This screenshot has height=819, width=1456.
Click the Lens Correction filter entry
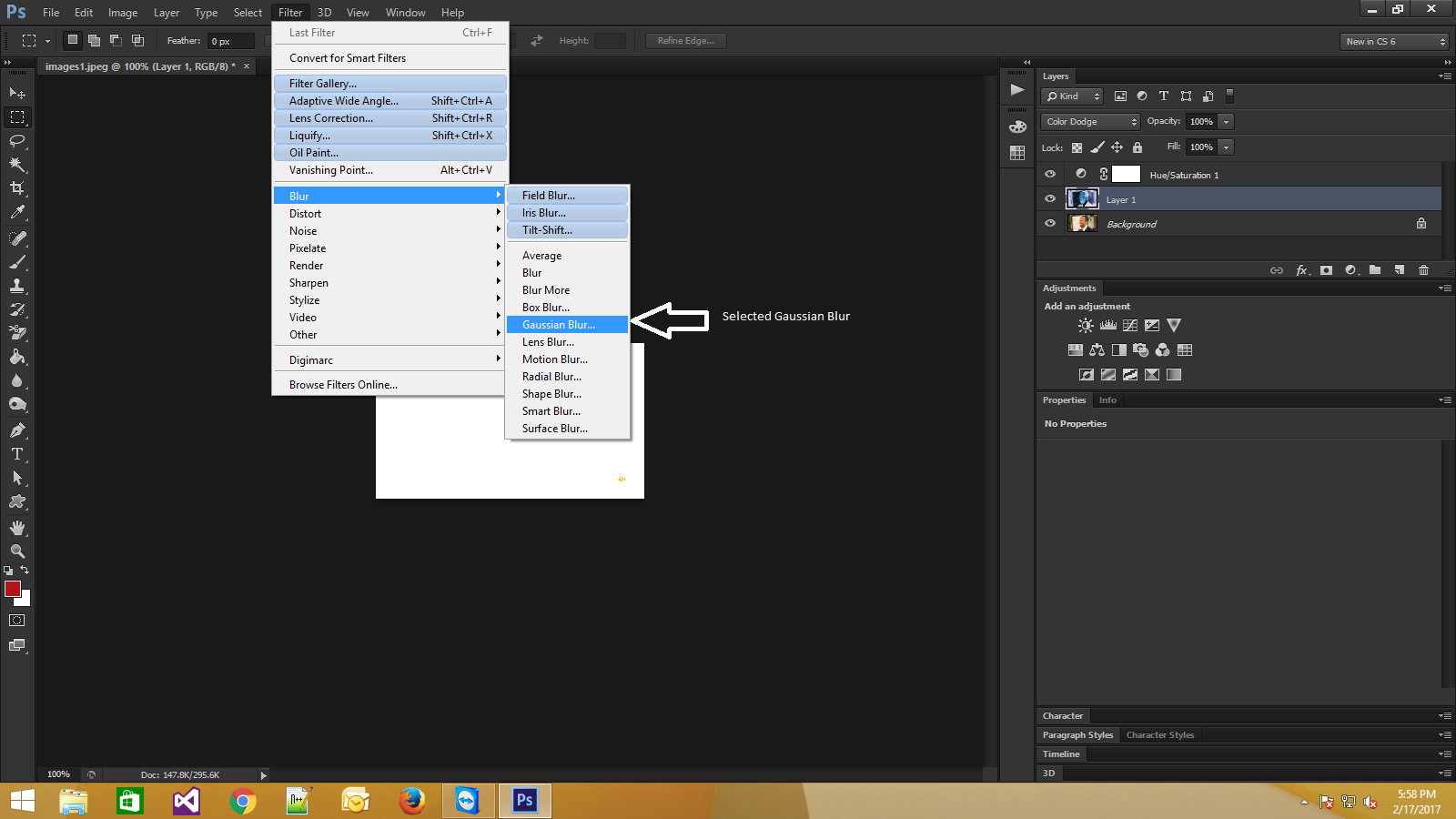coord(389,118)
